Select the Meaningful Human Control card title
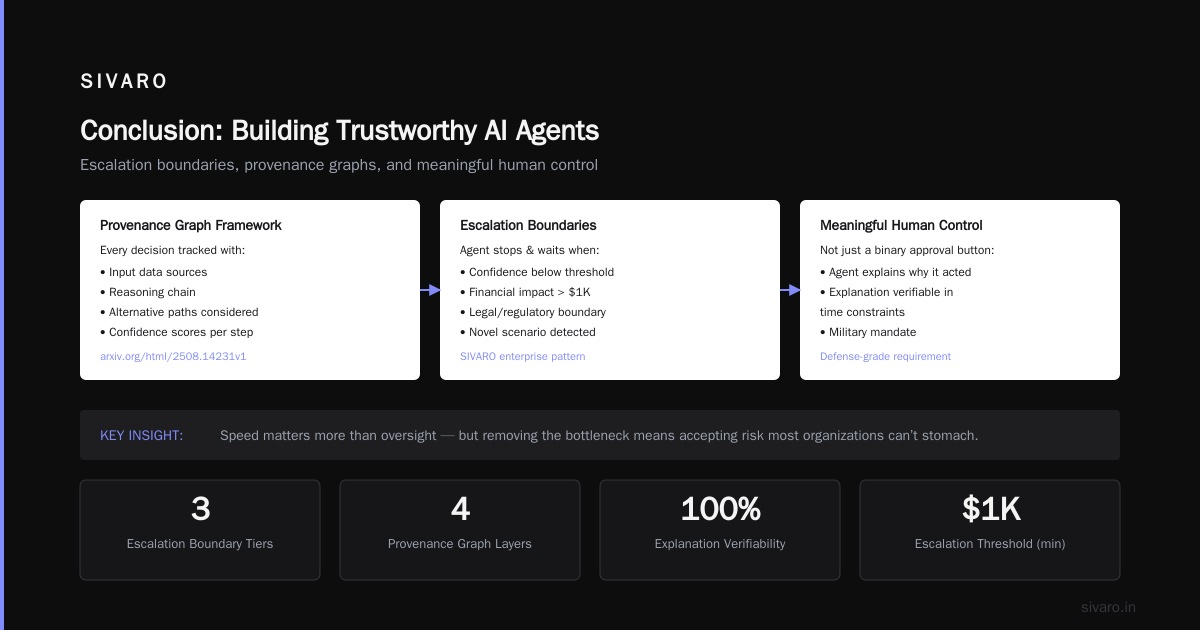Viewport: 1200px width, 630px height. (x=899, y=225)
